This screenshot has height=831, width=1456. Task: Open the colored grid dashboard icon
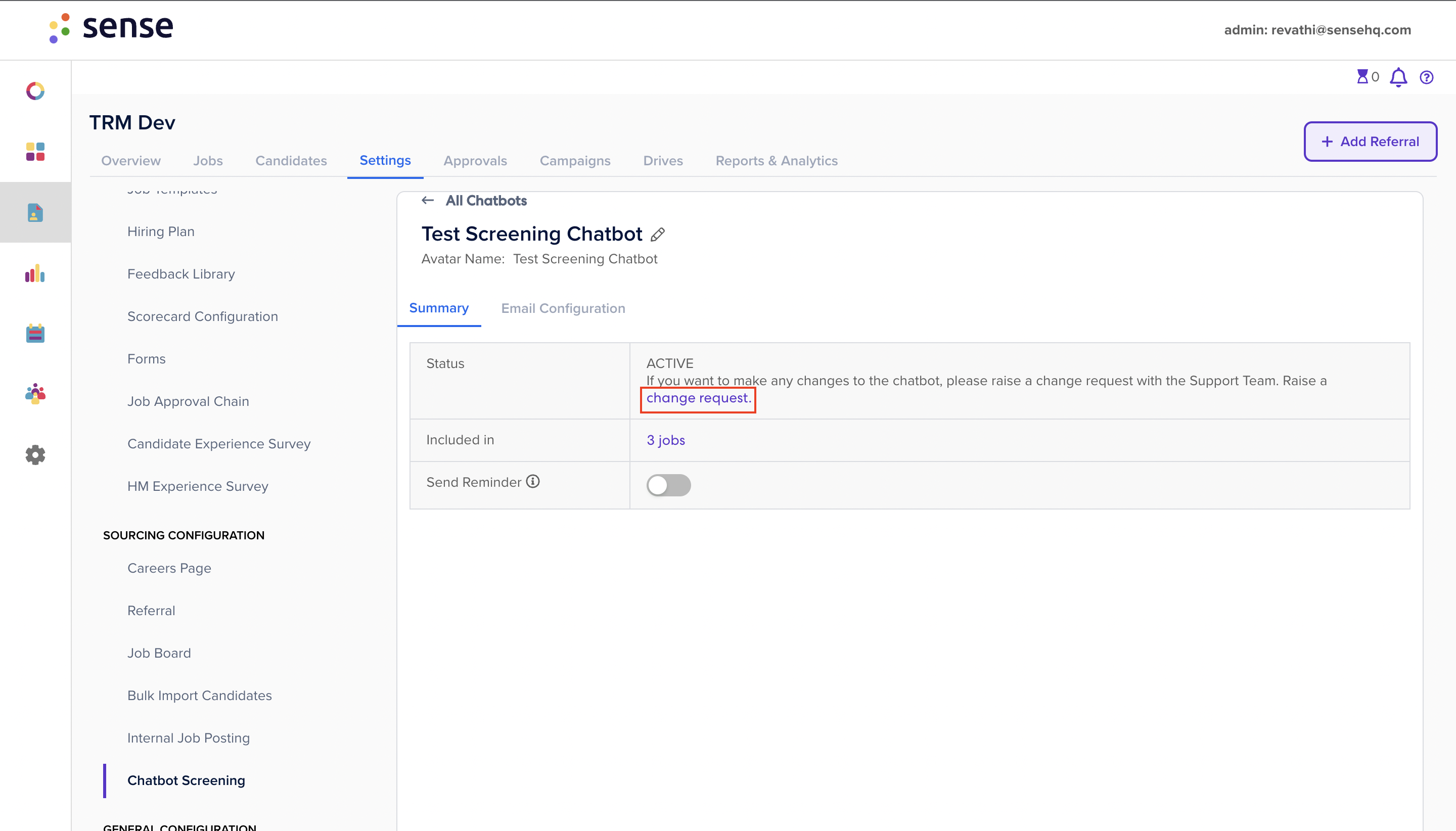tap(35, 152)
